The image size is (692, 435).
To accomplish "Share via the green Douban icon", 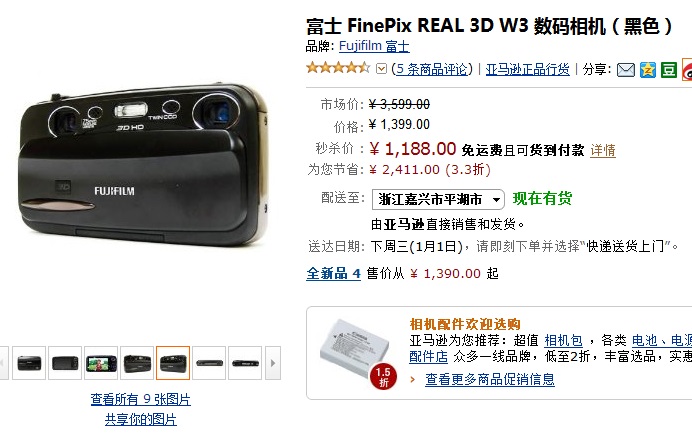I will click(x=669, y=70).
